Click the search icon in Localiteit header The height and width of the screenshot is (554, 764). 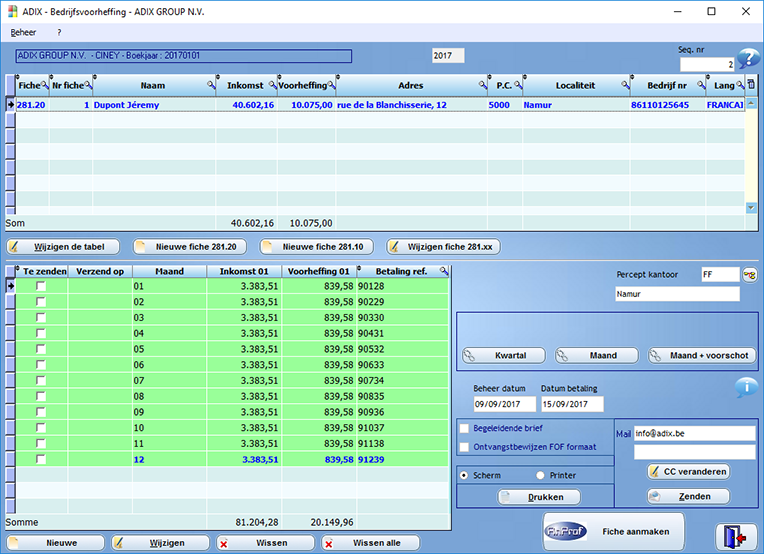tap(625, 85)
